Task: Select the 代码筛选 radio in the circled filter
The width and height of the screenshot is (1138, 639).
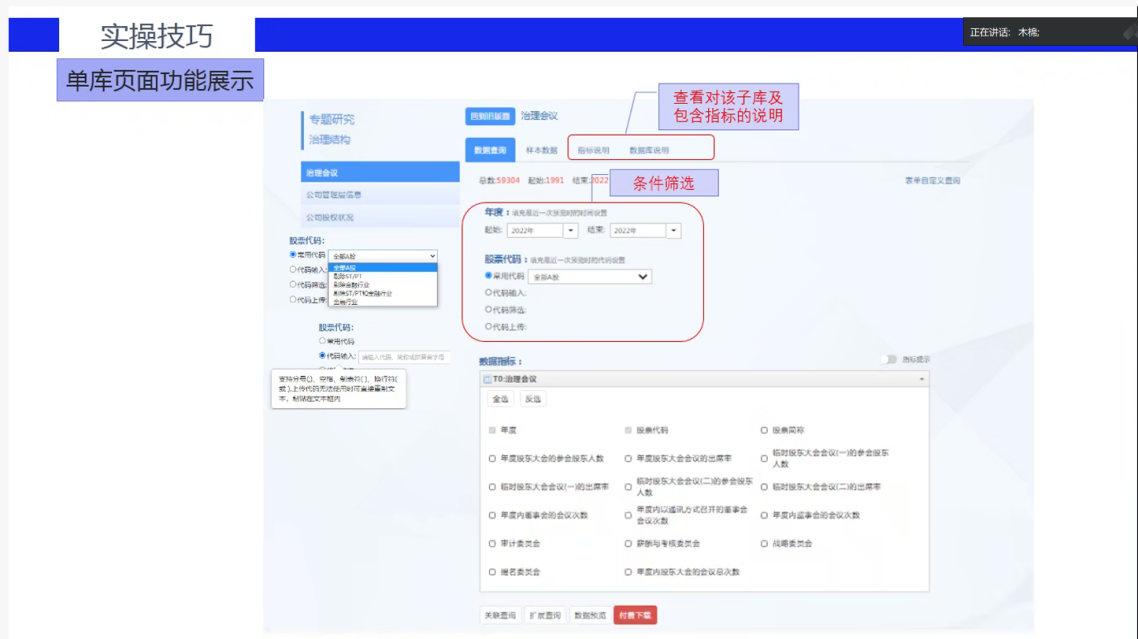Action: click(489, 310)
